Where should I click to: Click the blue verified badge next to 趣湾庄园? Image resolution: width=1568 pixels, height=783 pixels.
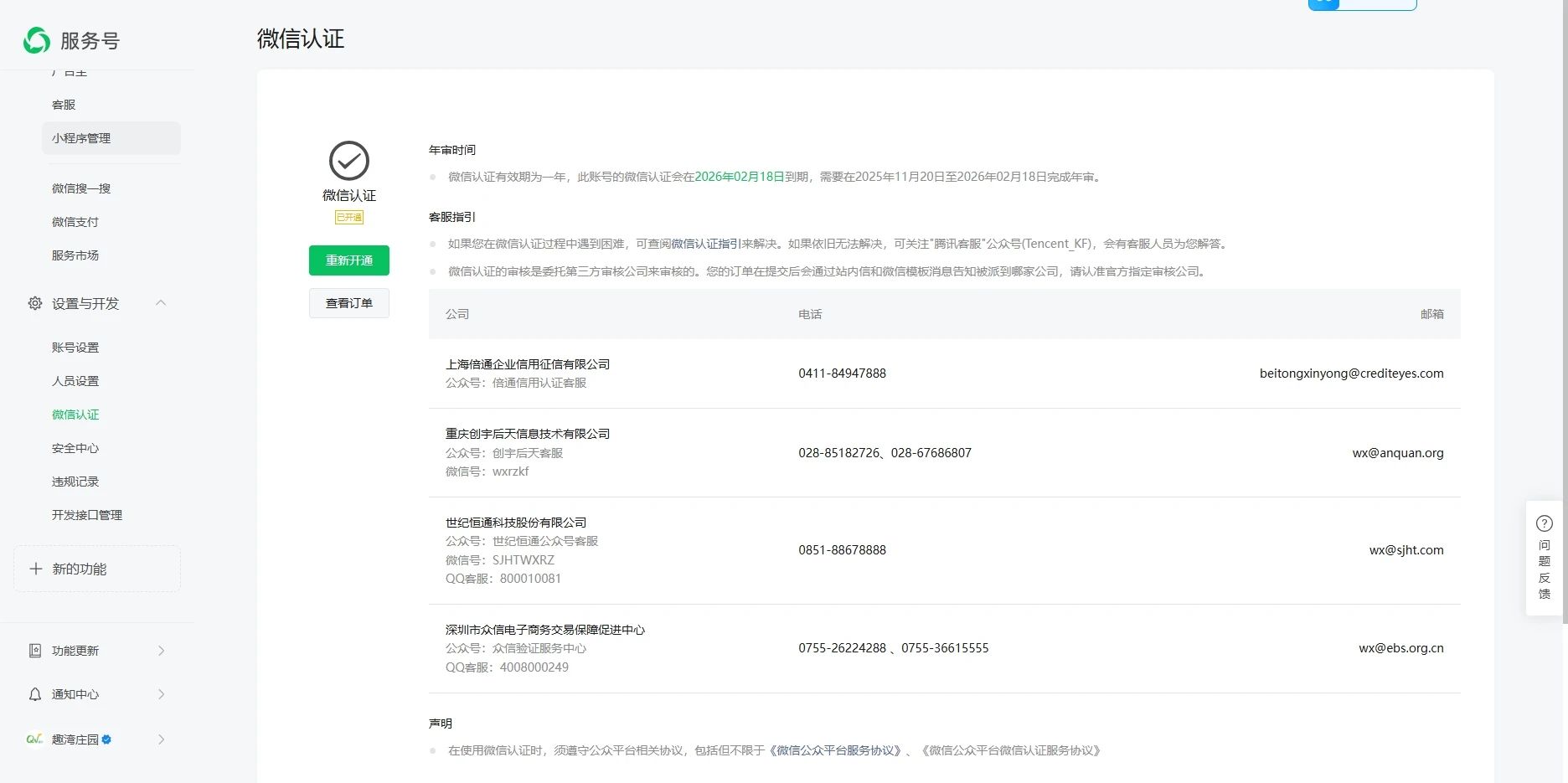pyautogui.click(x=106, y=739)
